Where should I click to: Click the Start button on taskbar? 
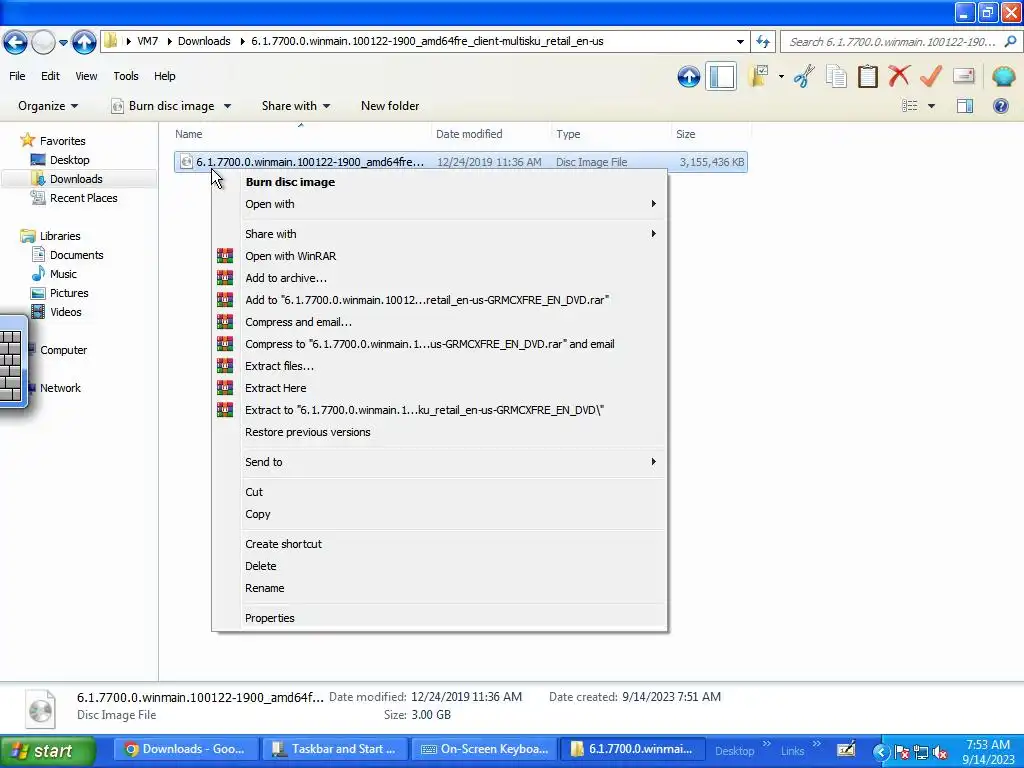[x=47, y=751]
